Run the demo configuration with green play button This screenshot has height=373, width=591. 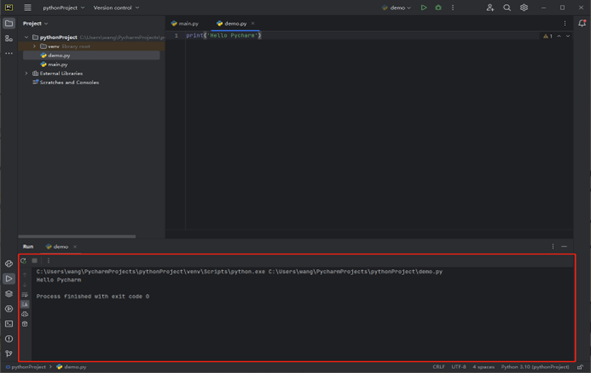[x=424, y=8]
